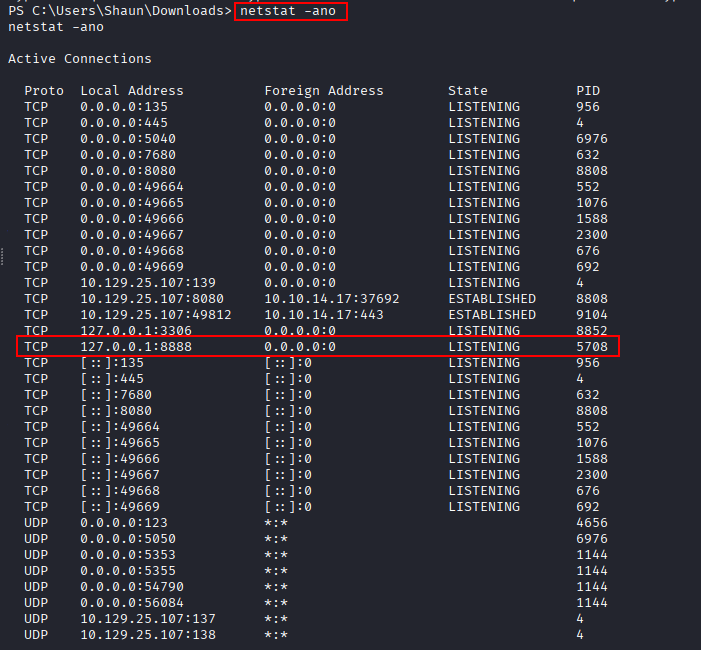Viewport: 701px width, 650px height.
Task: Click the PID column header
Action: [588, 91]
